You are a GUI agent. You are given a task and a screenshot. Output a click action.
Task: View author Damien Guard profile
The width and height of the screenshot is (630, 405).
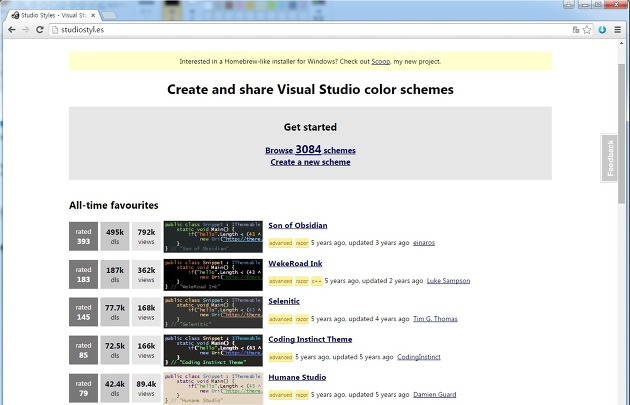[x=435, y=395]
